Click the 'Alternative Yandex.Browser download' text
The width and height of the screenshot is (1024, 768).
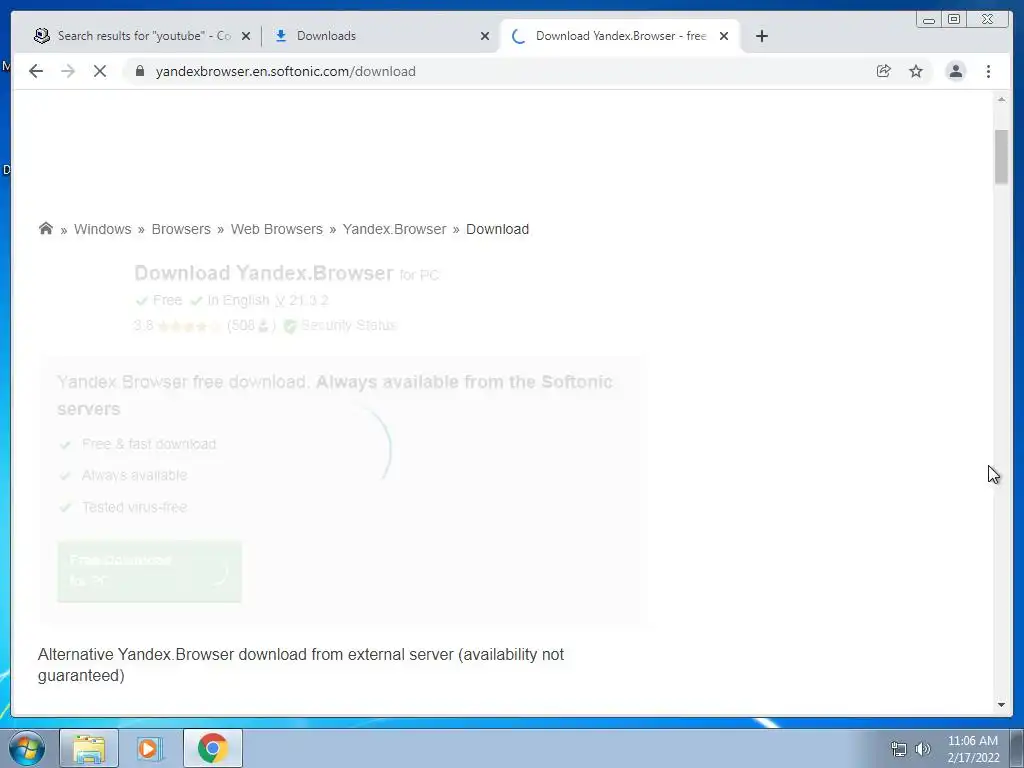300,665
